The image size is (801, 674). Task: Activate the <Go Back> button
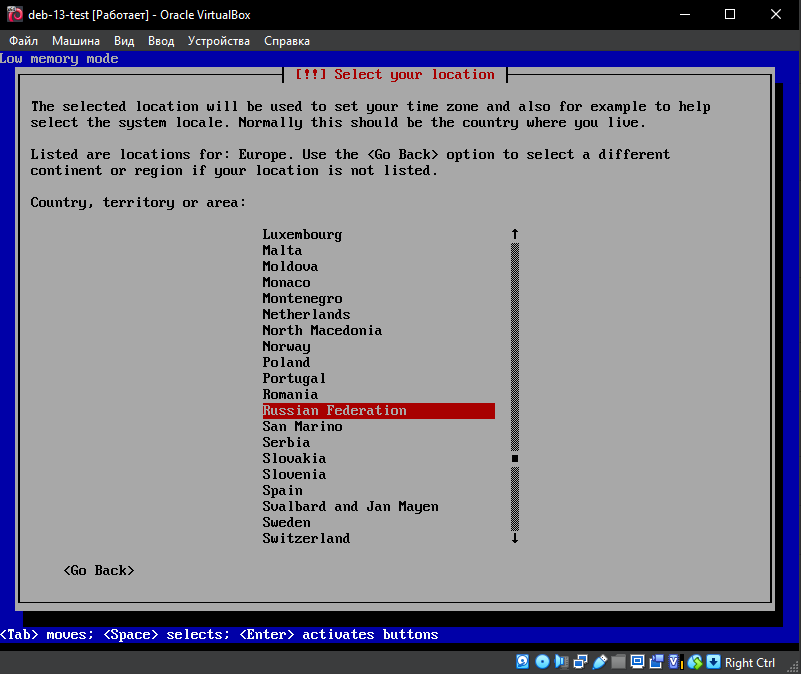coord(98,570)
